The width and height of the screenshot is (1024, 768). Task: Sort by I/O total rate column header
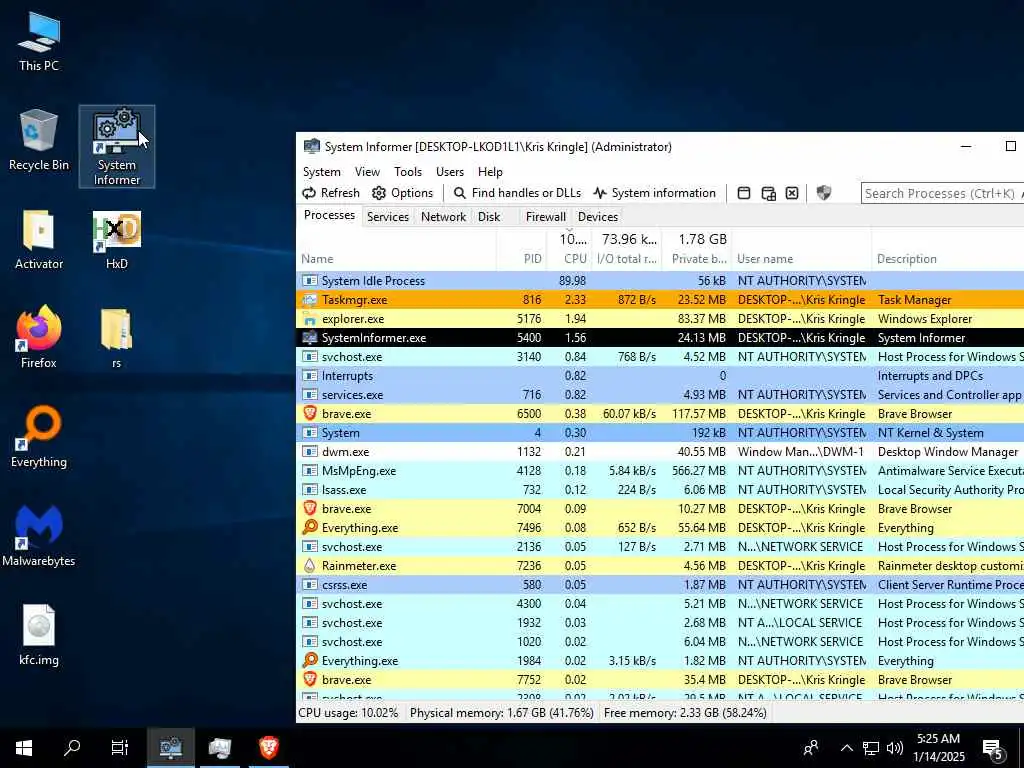tap(626, 259)
